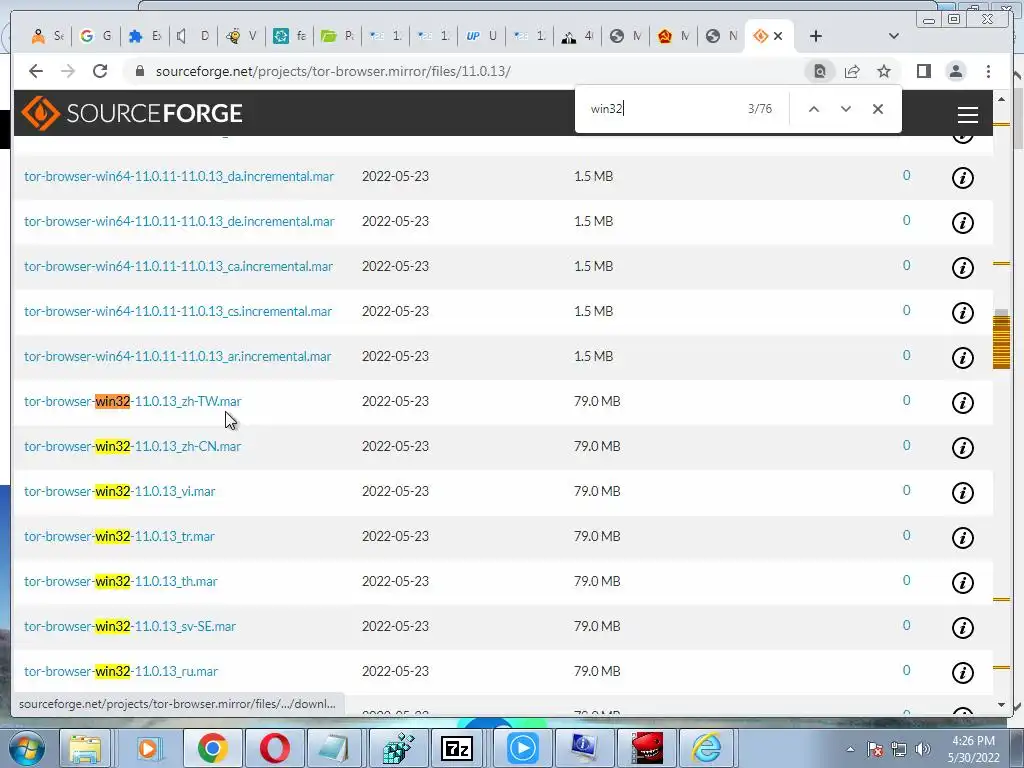The height and width of the screenshot is (768, 1024).
Task: Download tor-browser-win32-11.0.13_tr.mar
Action: 120,536
